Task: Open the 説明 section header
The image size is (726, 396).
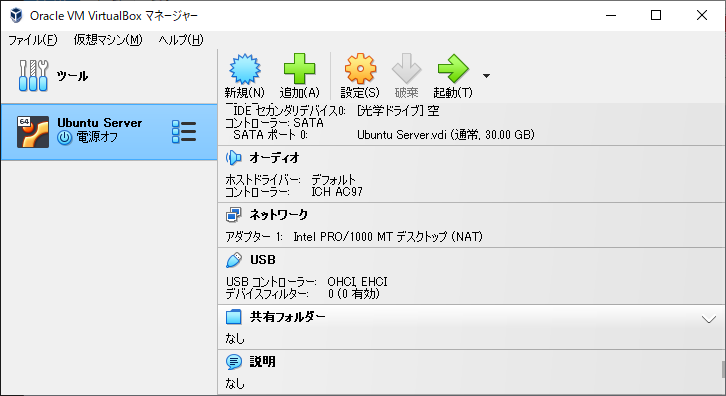Action: pyautogui.click(x=262, y=362)
